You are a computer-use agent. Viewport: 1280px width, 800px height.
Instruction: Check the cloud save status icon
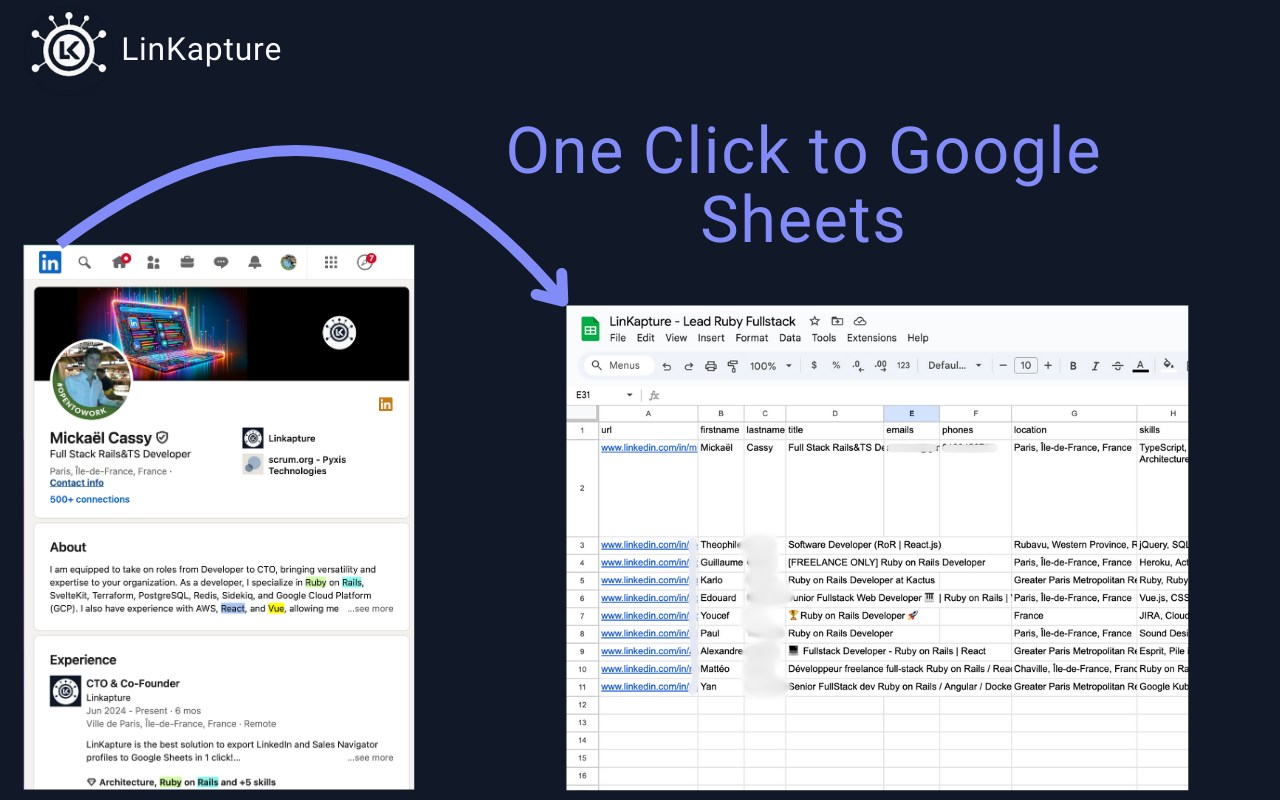coord(859,321)
